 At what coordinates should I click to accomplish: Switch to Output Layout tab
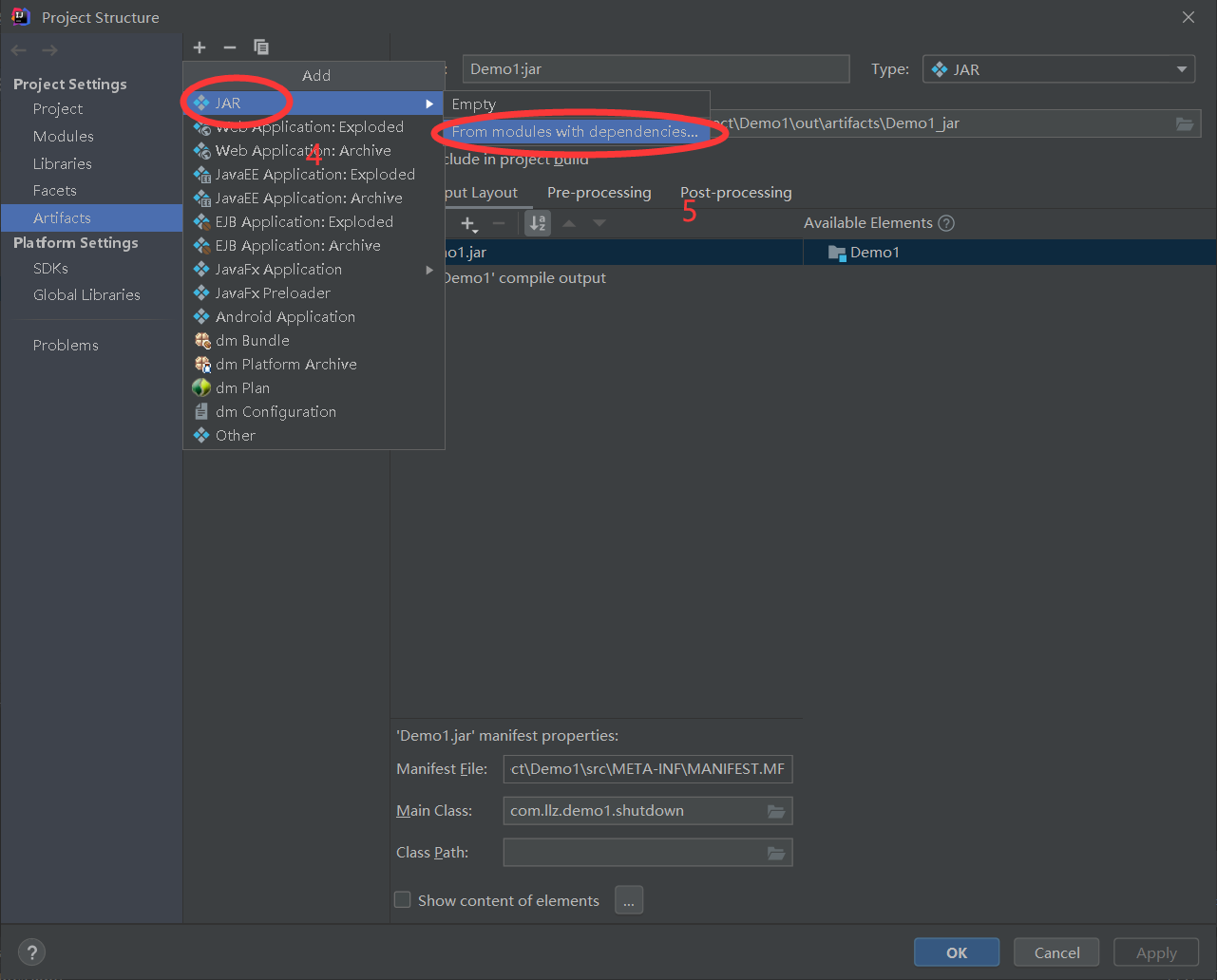pyautogui.click(x=481, y=192)
